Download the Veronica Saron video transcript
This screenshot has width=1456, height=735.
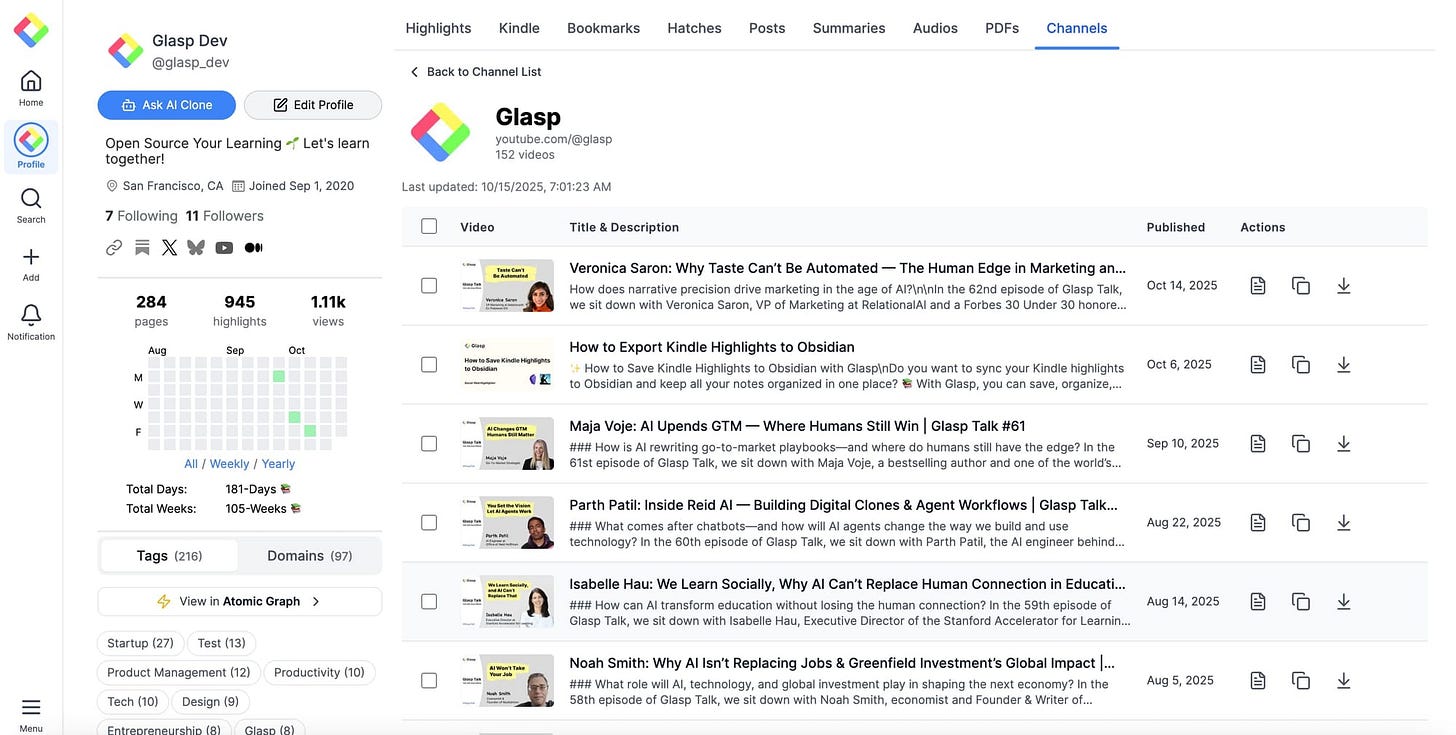[1344, 286]
